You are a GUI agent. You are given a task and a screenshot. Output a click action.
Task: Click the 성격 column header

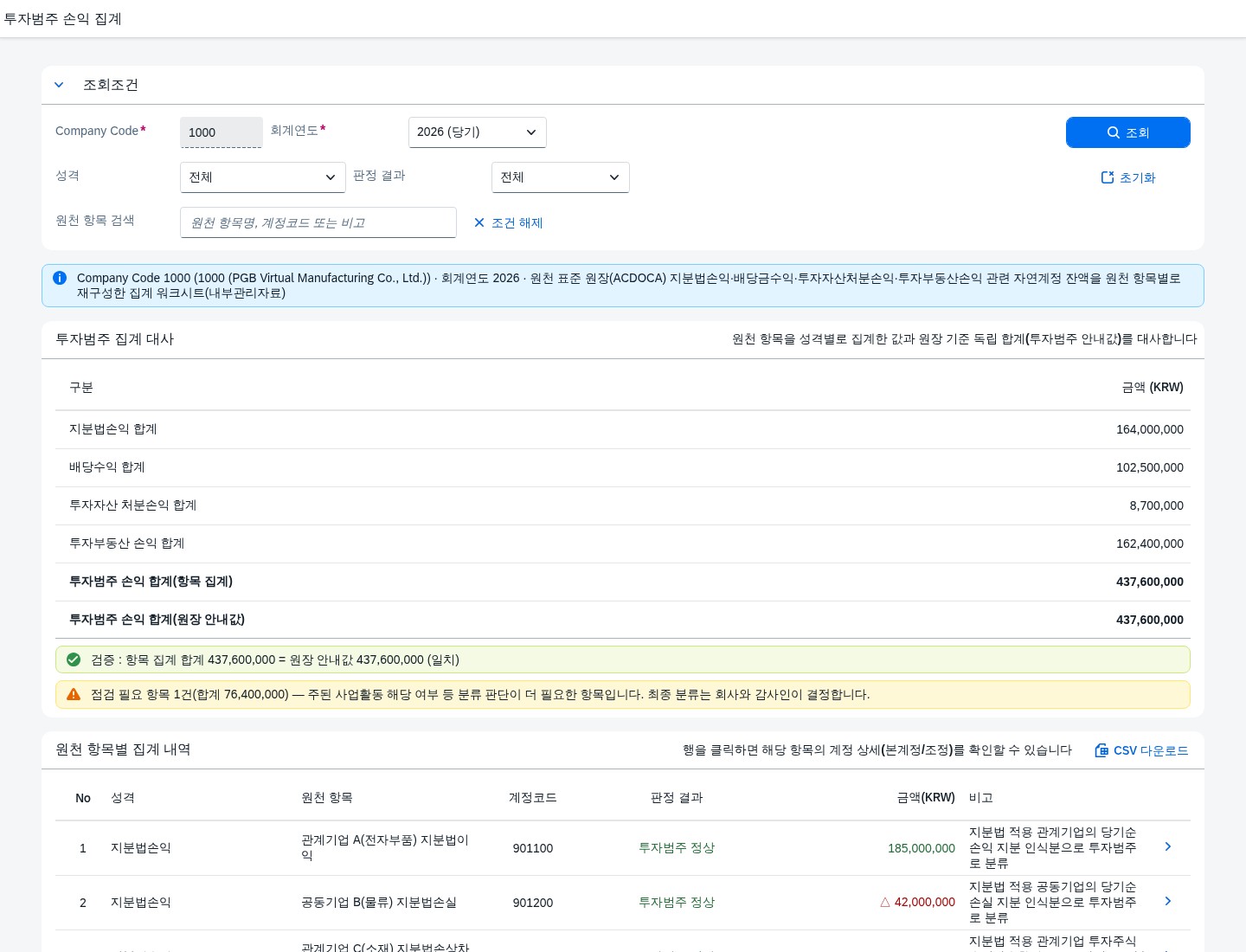pyautogui.click(x=123, y=798)
